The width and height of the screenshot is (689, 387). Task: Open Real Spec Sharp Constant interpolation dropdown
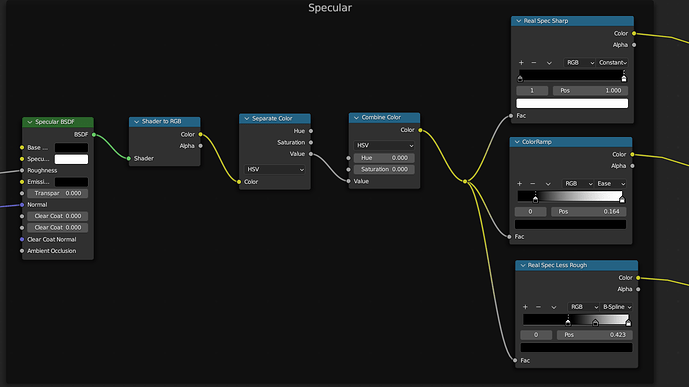[x=612, y=63]
